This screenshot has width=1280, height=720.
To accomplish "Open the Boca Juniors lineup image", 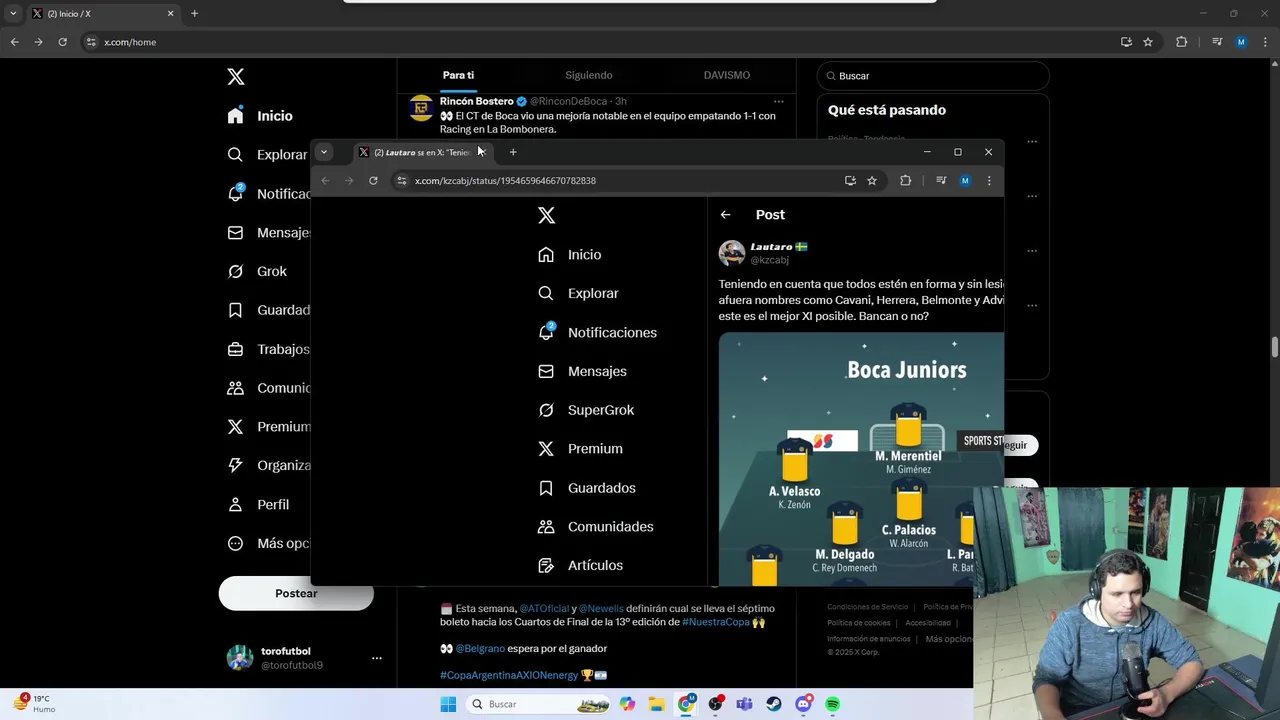I will tap(861, 459).
